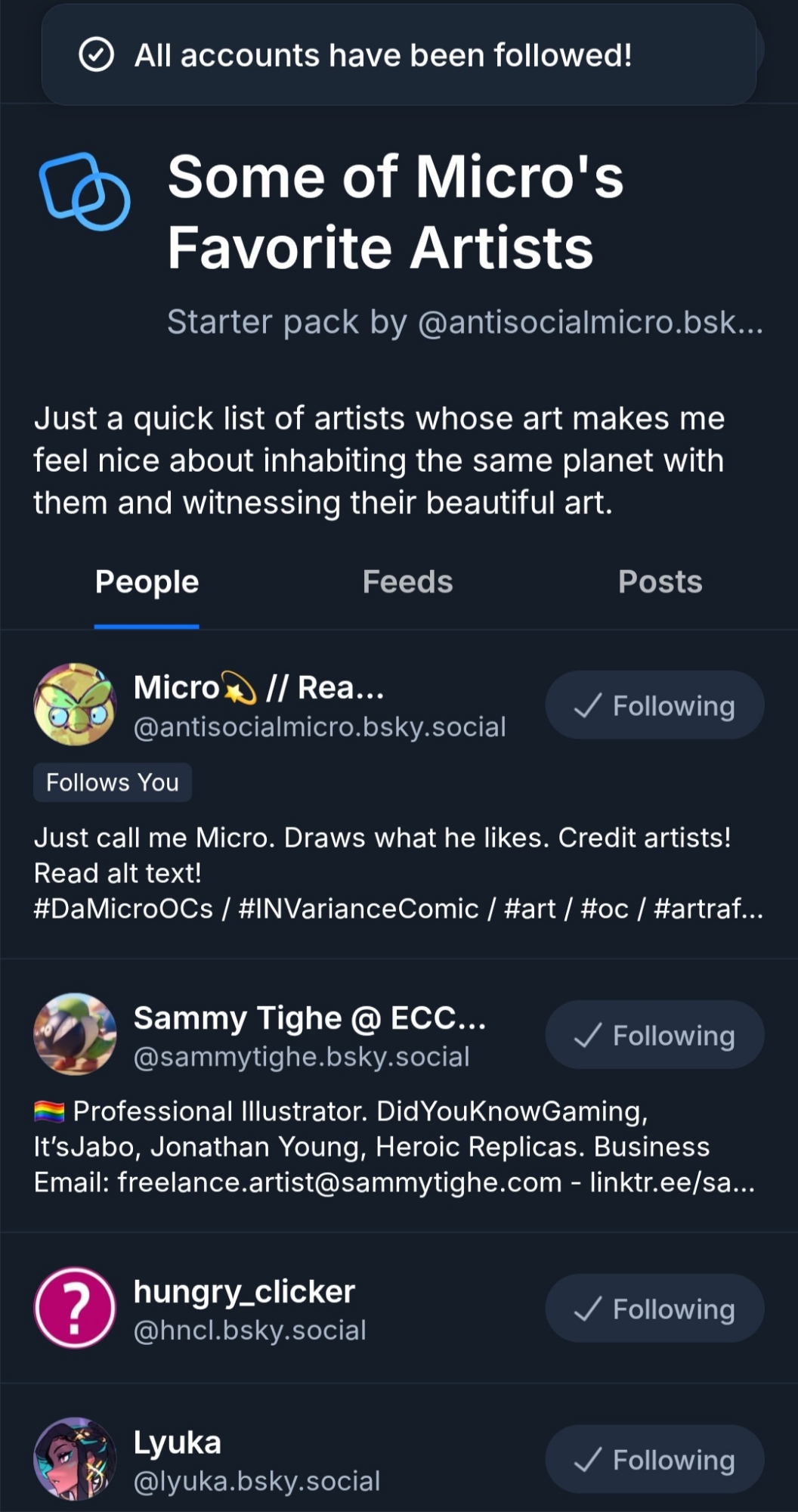This screenshot has width=798, height=1512.
Task: Toggle Following for hungry_clicker
Action: click(654, 1309)
